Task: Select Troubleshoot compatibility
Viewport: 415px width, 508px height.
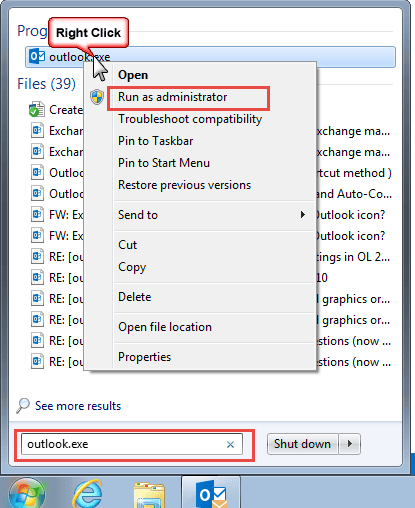Action: [x=190, y=119]
